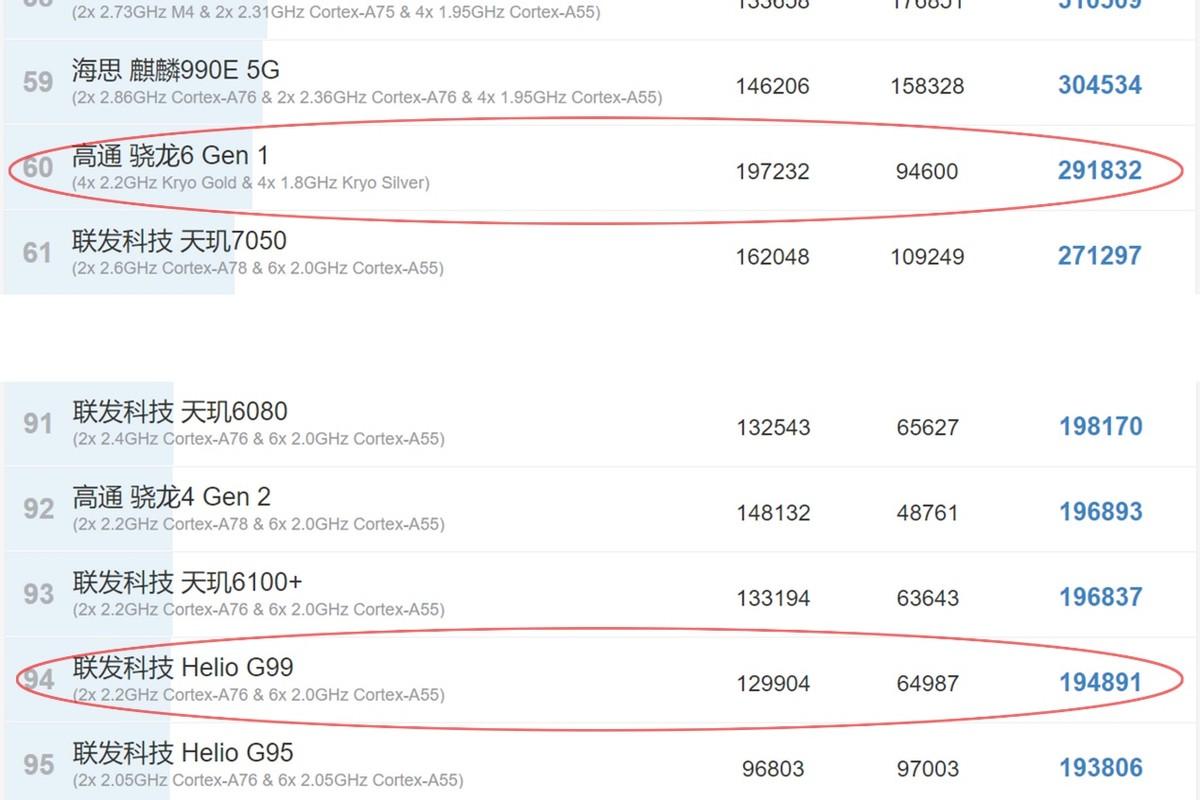The image size is (1200, 800).
Task: Click the blue total score 291832
Action: click(x=1099, y=170)
